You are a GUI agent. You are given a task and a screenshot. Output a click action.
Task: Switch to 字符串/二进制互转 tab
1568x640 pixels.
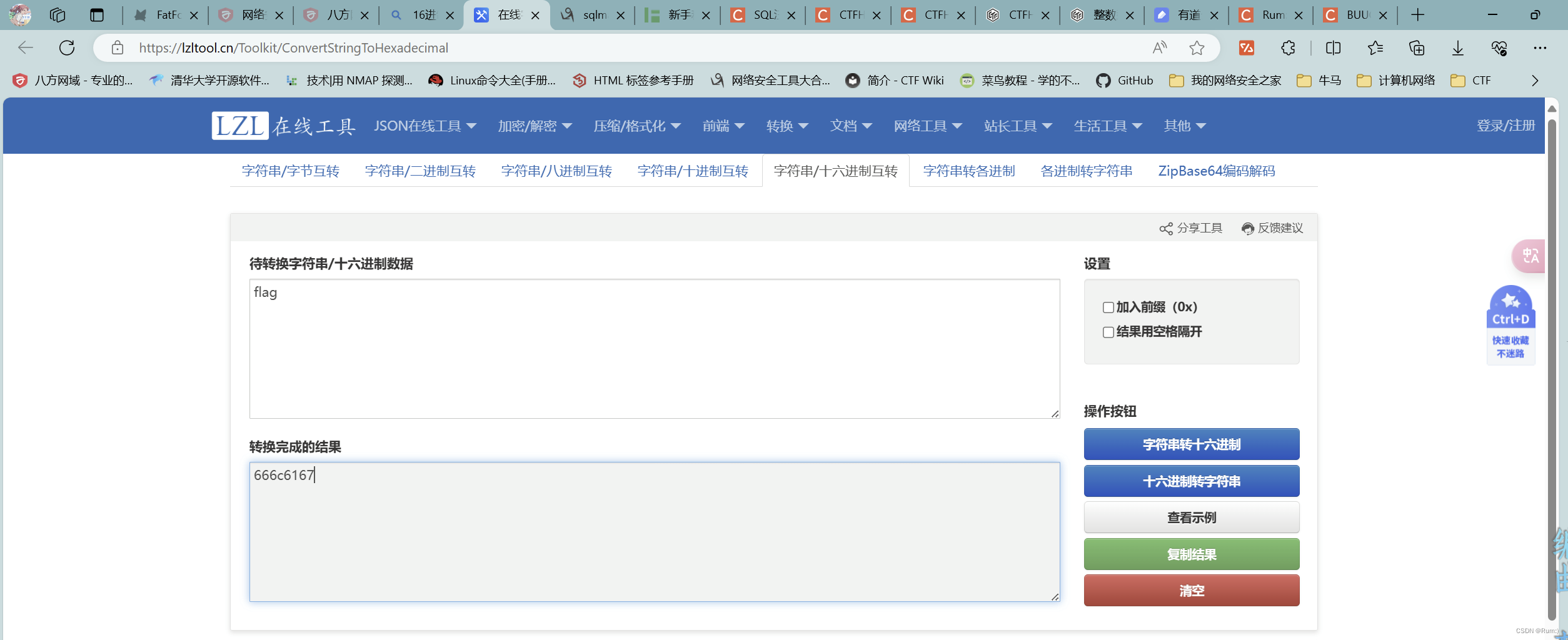(420, 171)
